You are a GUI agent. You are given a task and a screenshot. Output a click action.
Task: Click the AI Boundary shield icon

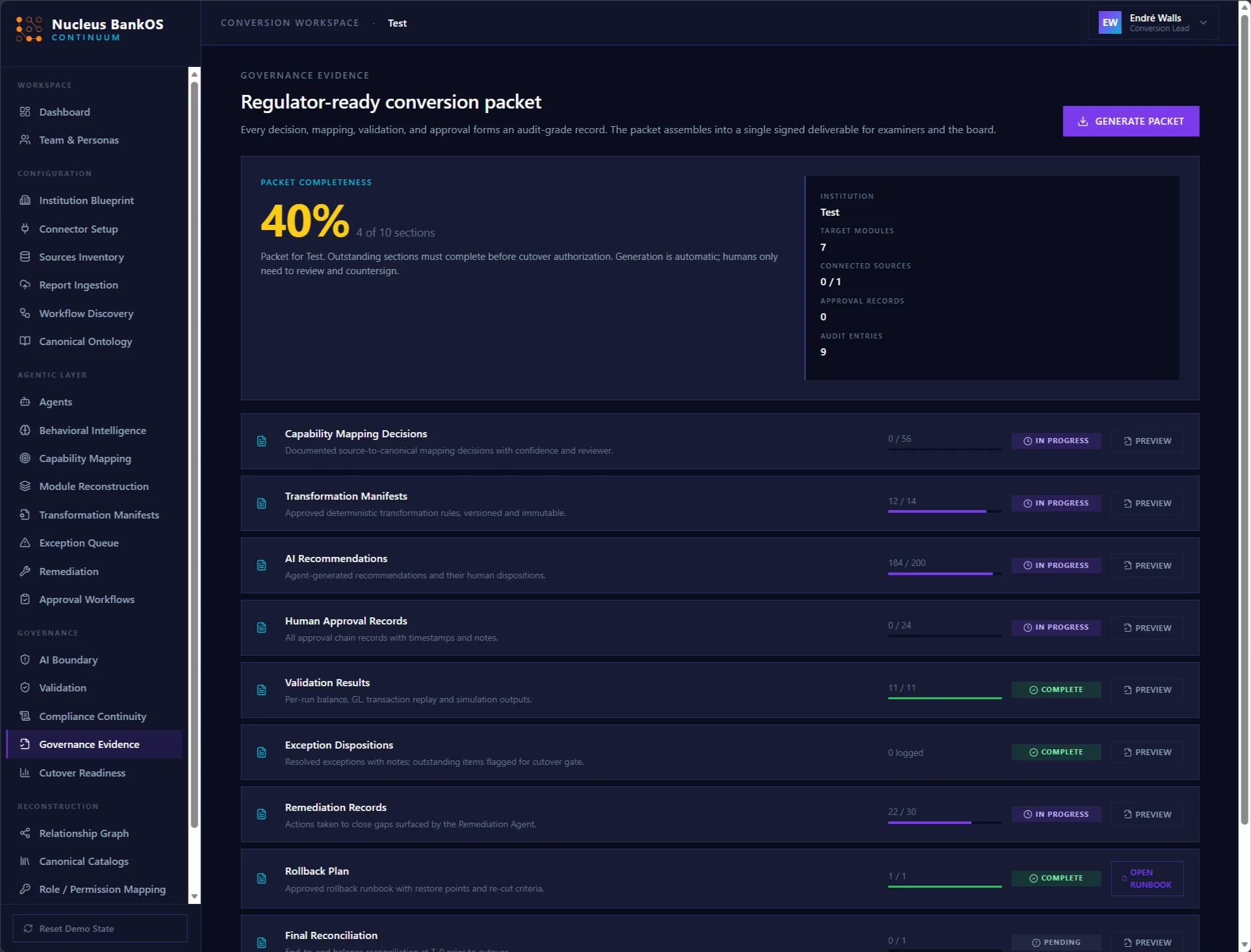25,660
